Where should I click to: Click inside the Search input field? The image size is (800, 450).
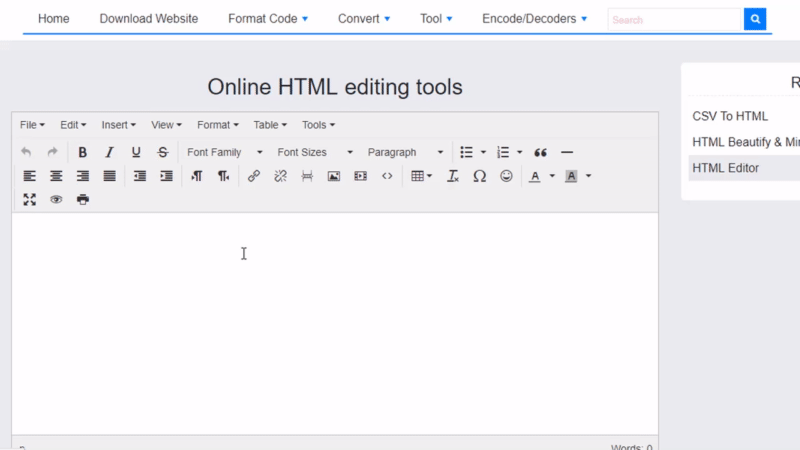(x=674, y=19)
